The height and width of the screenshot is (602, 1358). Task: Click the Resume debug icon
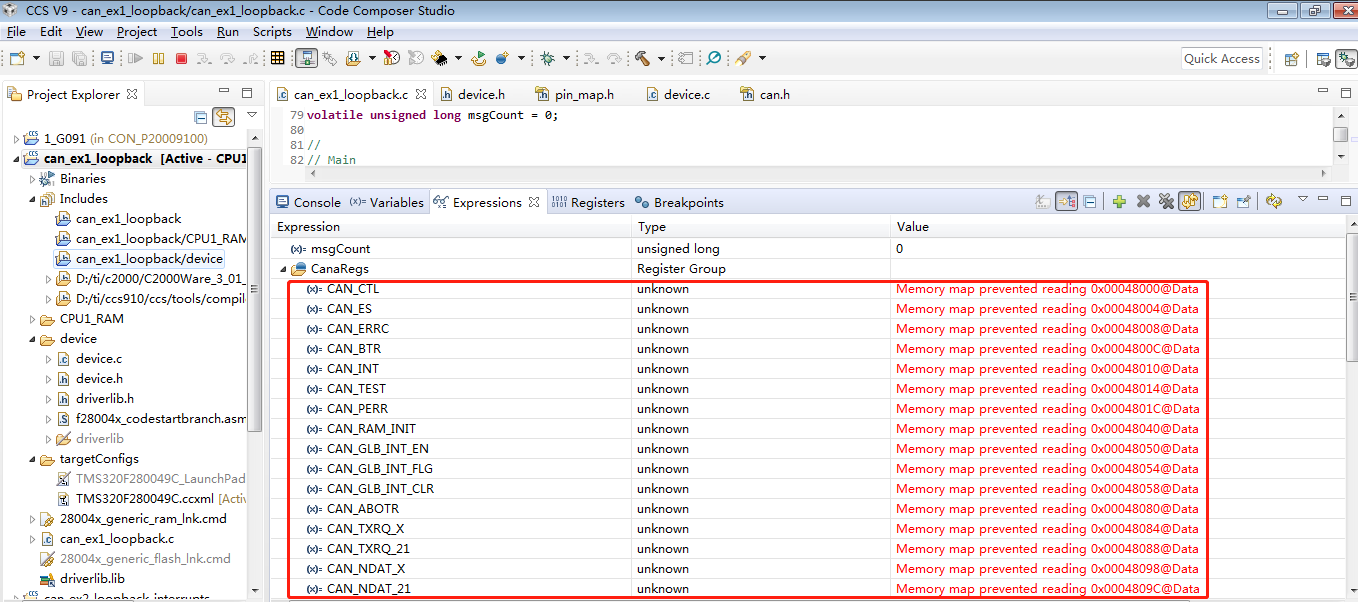(x=135, y=58)
